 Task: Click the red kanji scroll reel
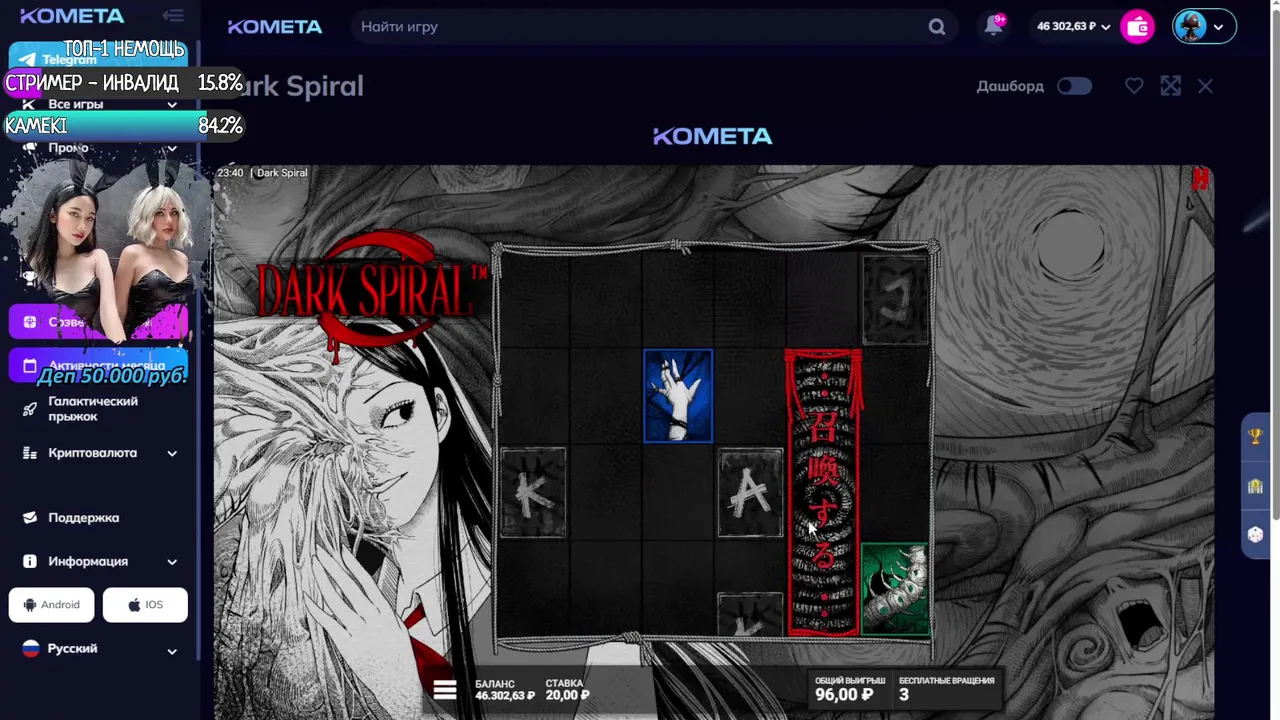coord(823,492)
